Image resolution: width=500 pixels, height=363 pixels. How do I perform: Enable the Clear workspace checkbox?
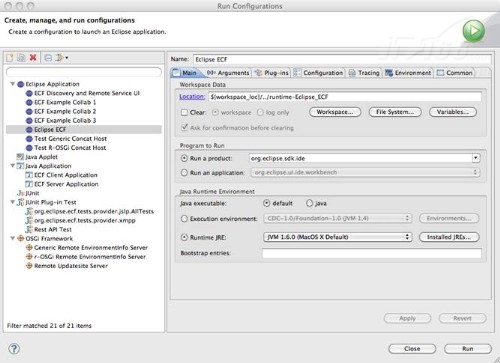pos(184,112)
